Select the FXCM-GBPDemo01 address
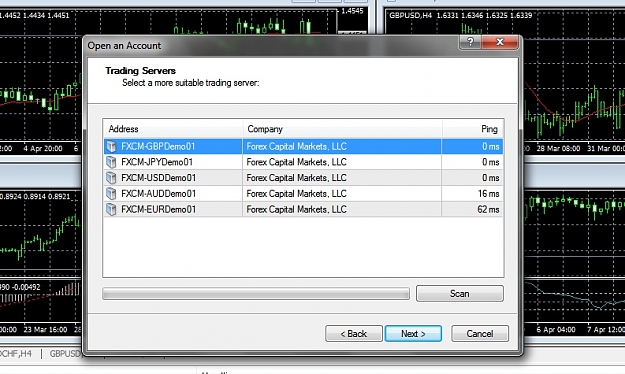This screenshot has width=625, height=374. tap(158, 147)
